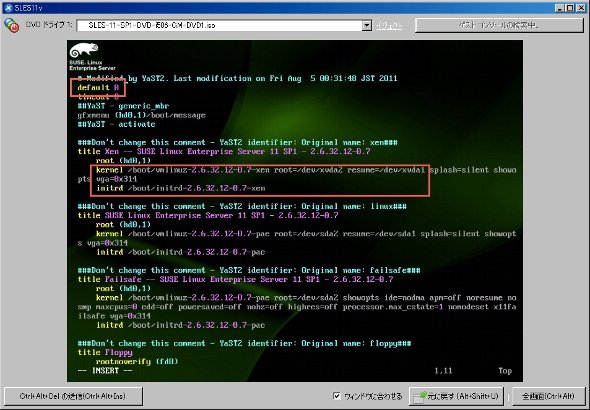Select the SLES-11-SP1-DVD ISO combo box

click(224, 25)
